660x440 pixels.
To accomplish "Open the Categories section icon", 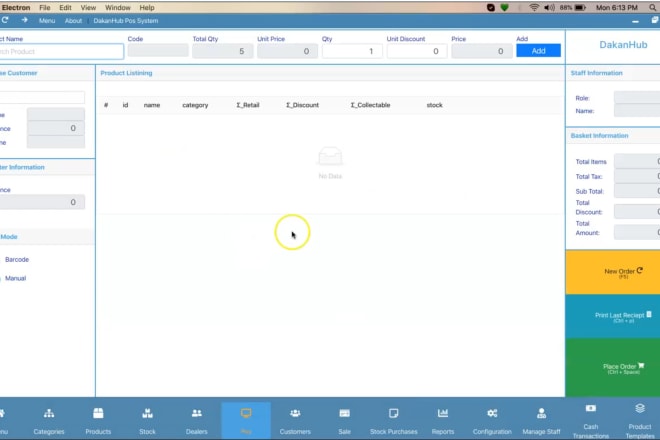I will click(49, 414).
